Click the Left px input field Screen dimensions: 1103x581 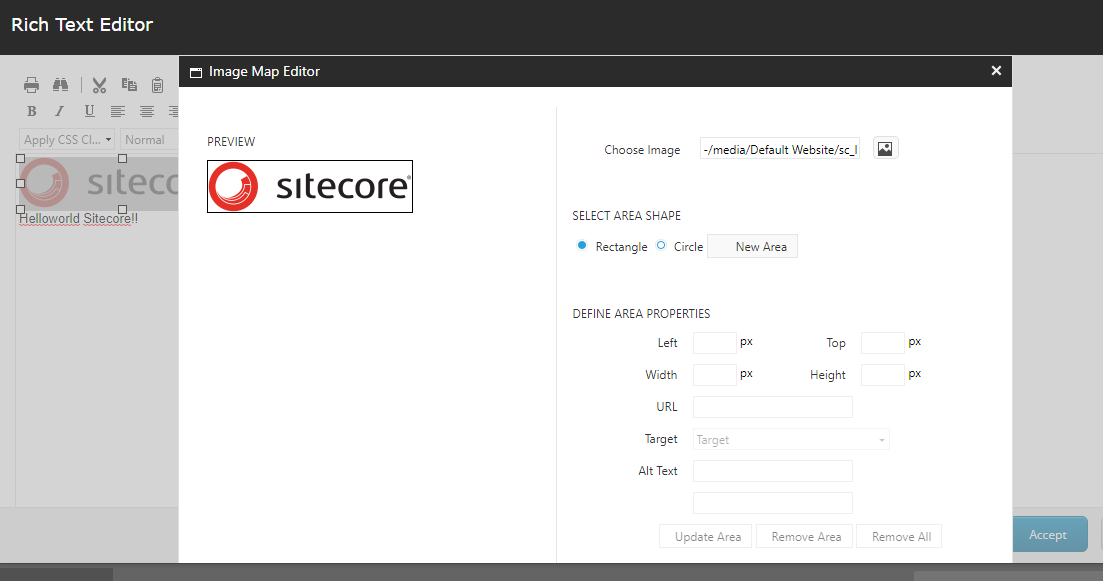715,343
